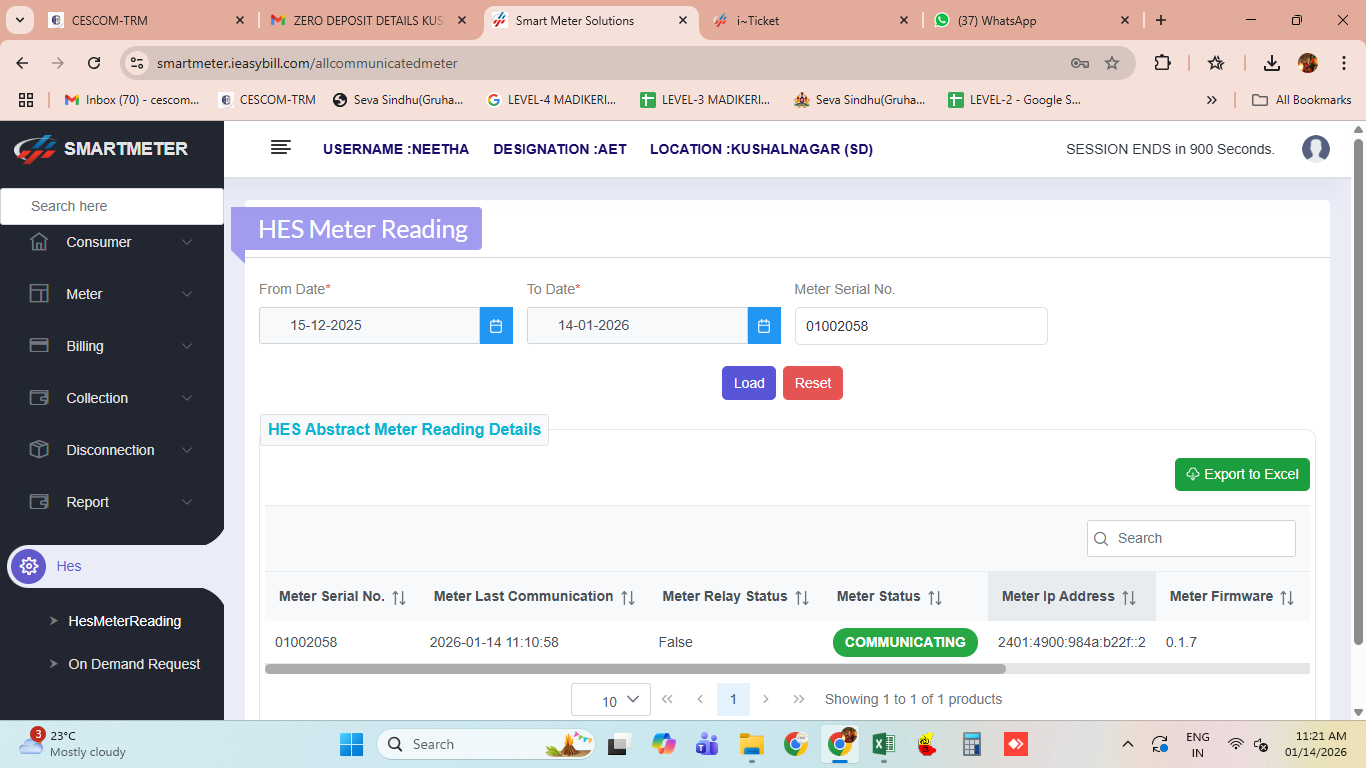Go to the first page of results
1366x768 pixels.
pyautogui.click(x=667, y=699)
